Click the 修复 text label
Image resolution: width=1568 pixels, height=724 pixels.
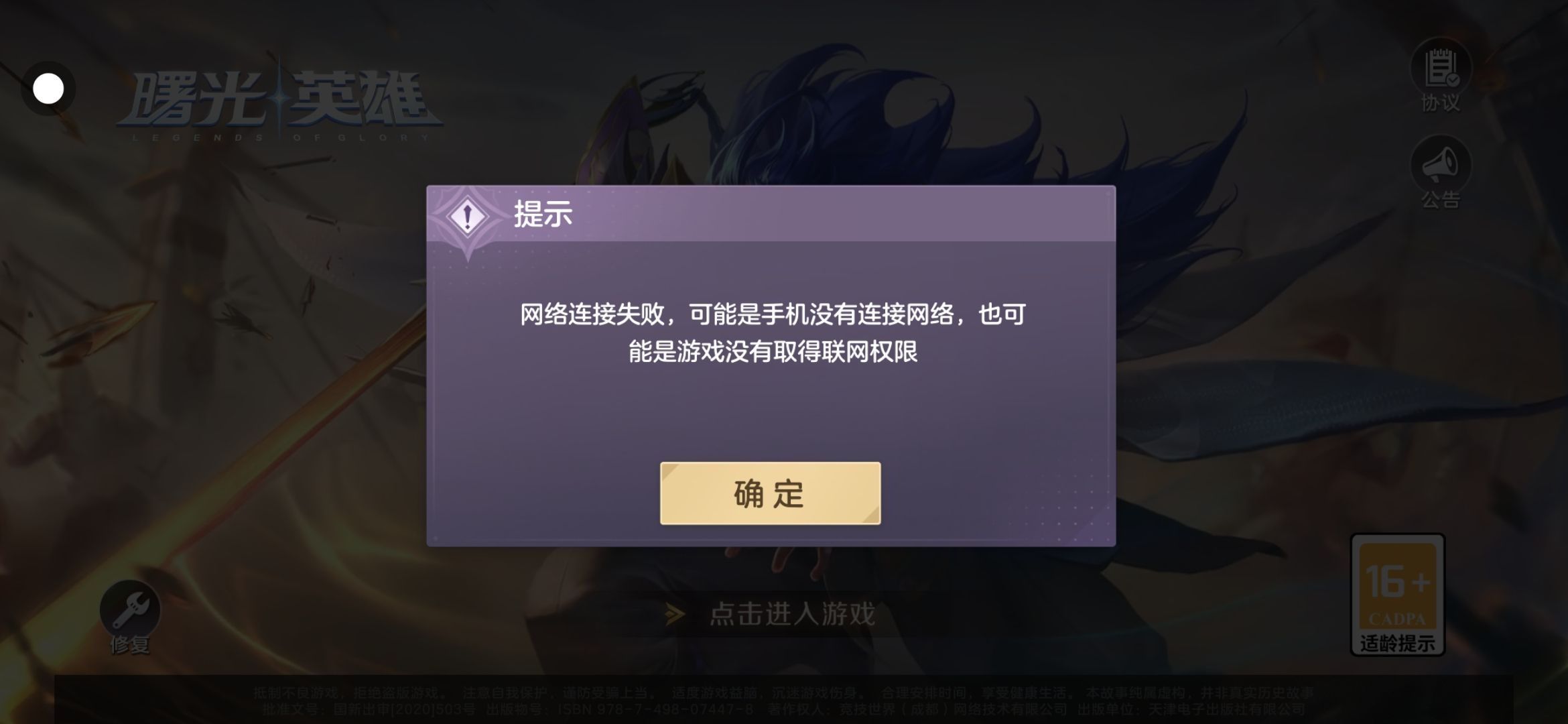point(130,645)
